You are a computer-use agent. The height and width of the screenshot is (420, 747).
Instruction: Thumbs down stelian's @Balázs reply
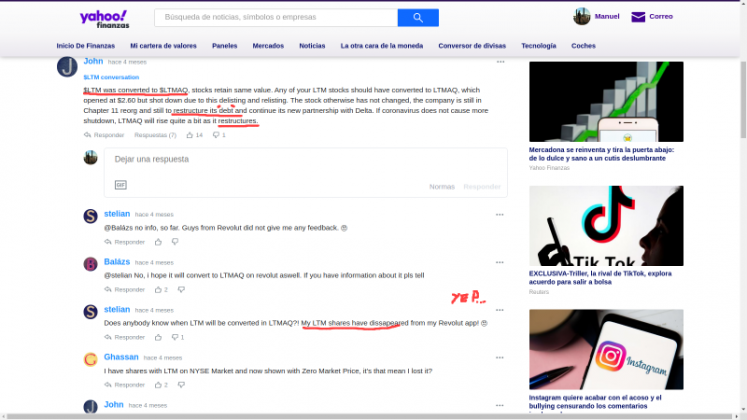click(175, 242)
